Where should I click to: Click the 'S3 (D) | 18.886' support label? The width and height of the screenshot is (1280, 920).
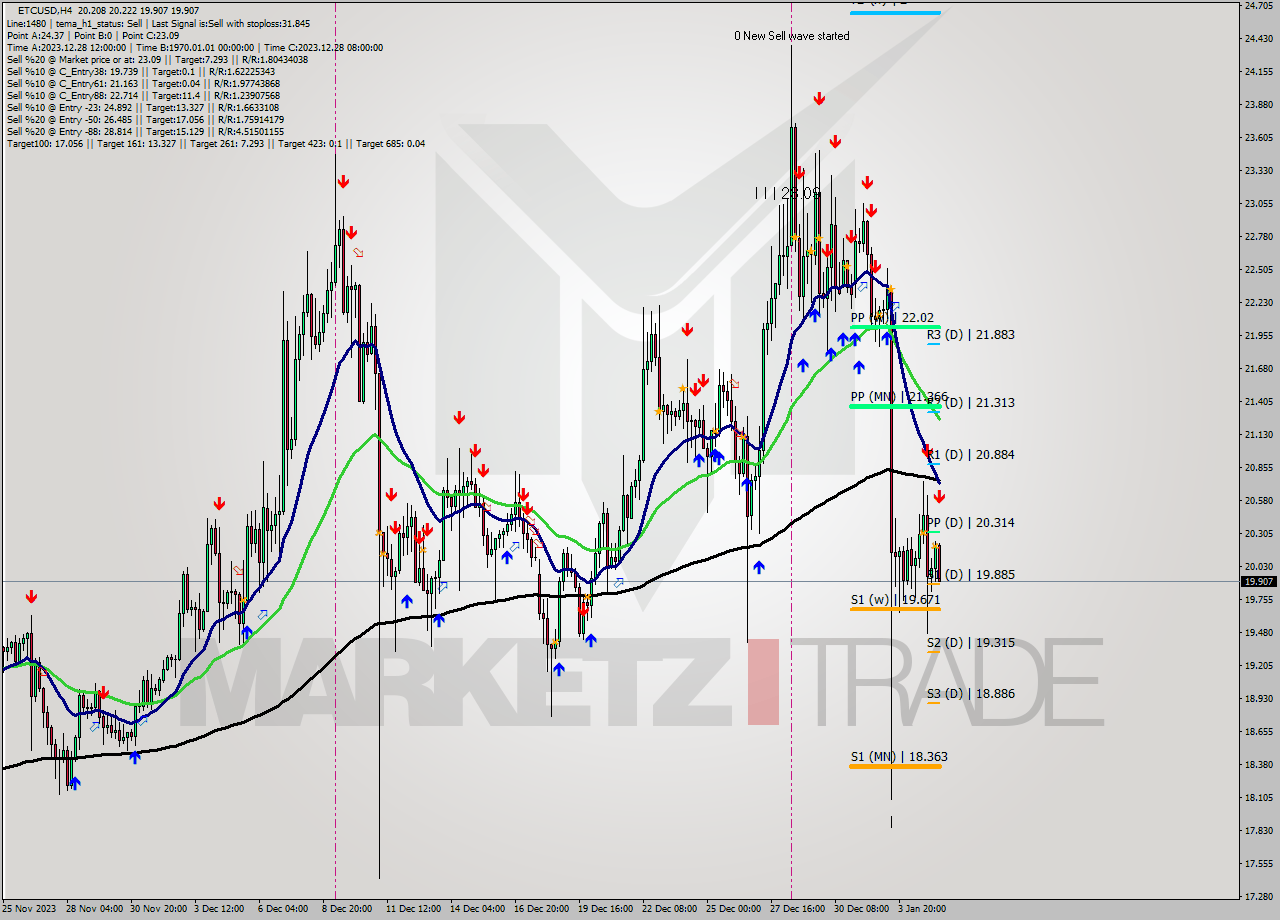970,694
